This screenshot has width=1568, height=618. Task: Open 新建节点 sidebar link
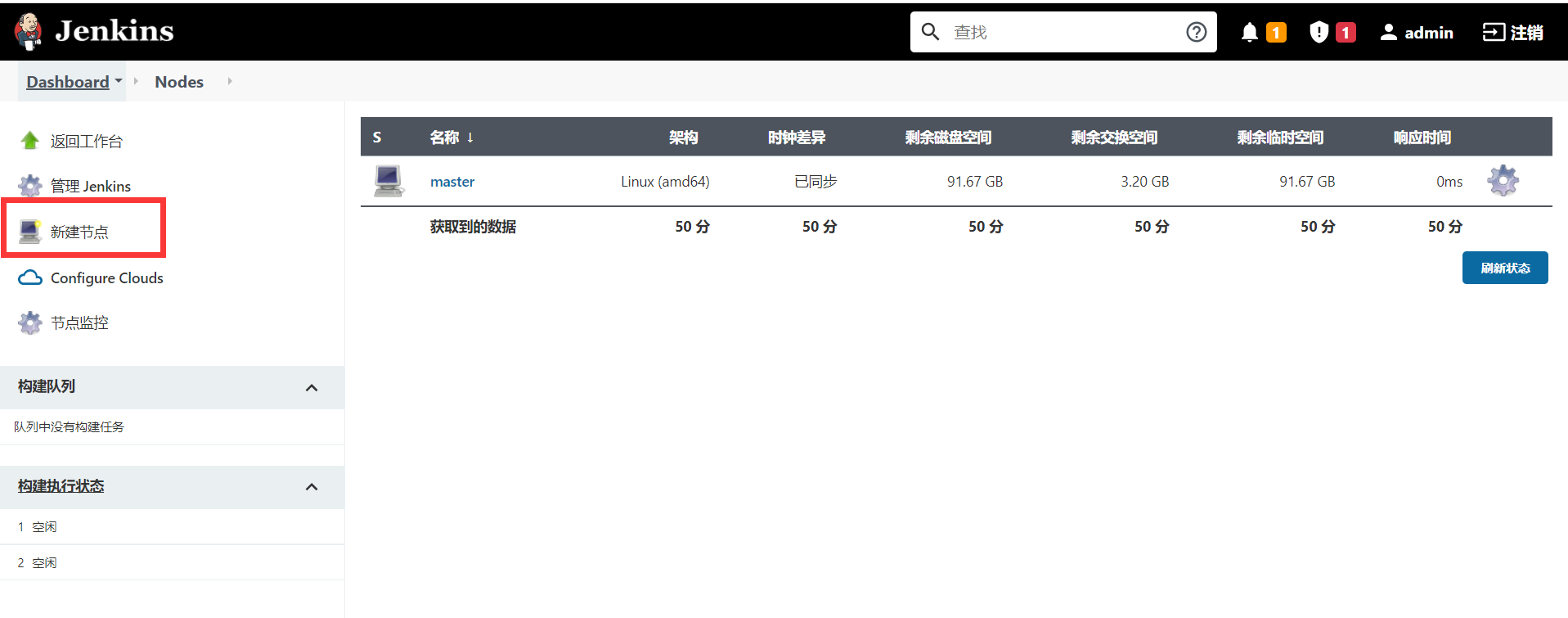click(79, 232)
